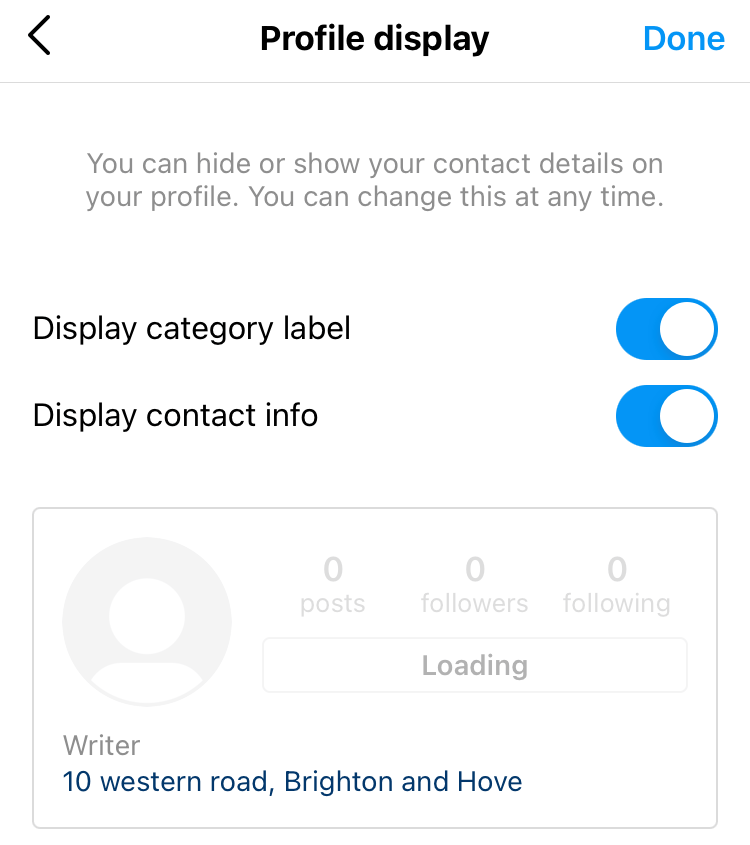Select the placeholder profile avatar icon
The image size is (750, 845).
[x=147, y=621]
